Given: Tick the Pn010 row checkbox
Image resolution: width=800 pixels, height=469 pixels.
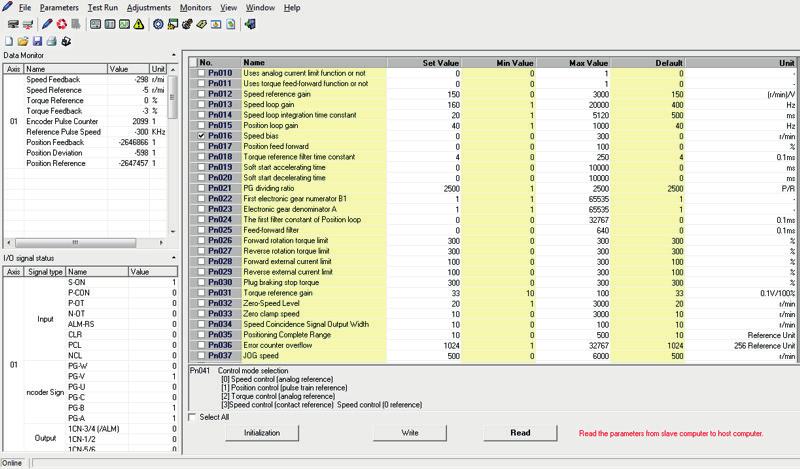Looking at the screenshot, I should click(x=202, y=73).
